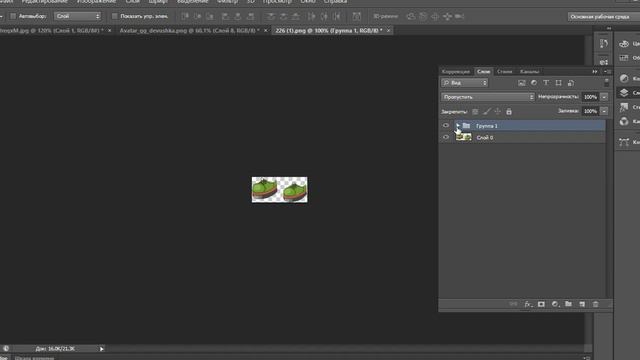Collapse layers panel with double arrow
640x360 pixels.
coord(595,71)
